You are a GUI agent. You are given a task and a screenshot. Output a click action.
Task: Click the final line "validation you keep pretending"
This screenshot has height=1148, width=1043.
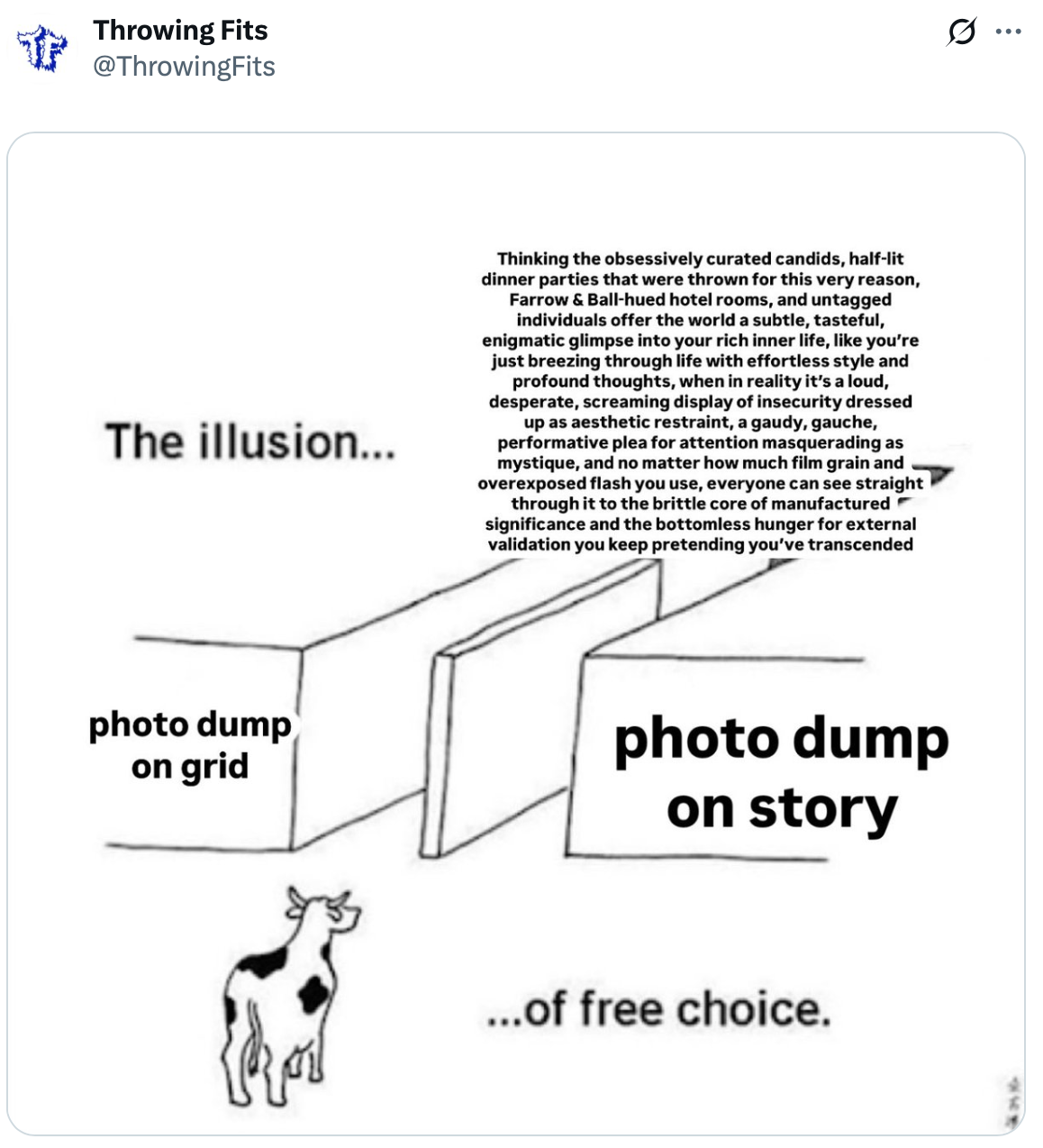[x=700, y=544]
